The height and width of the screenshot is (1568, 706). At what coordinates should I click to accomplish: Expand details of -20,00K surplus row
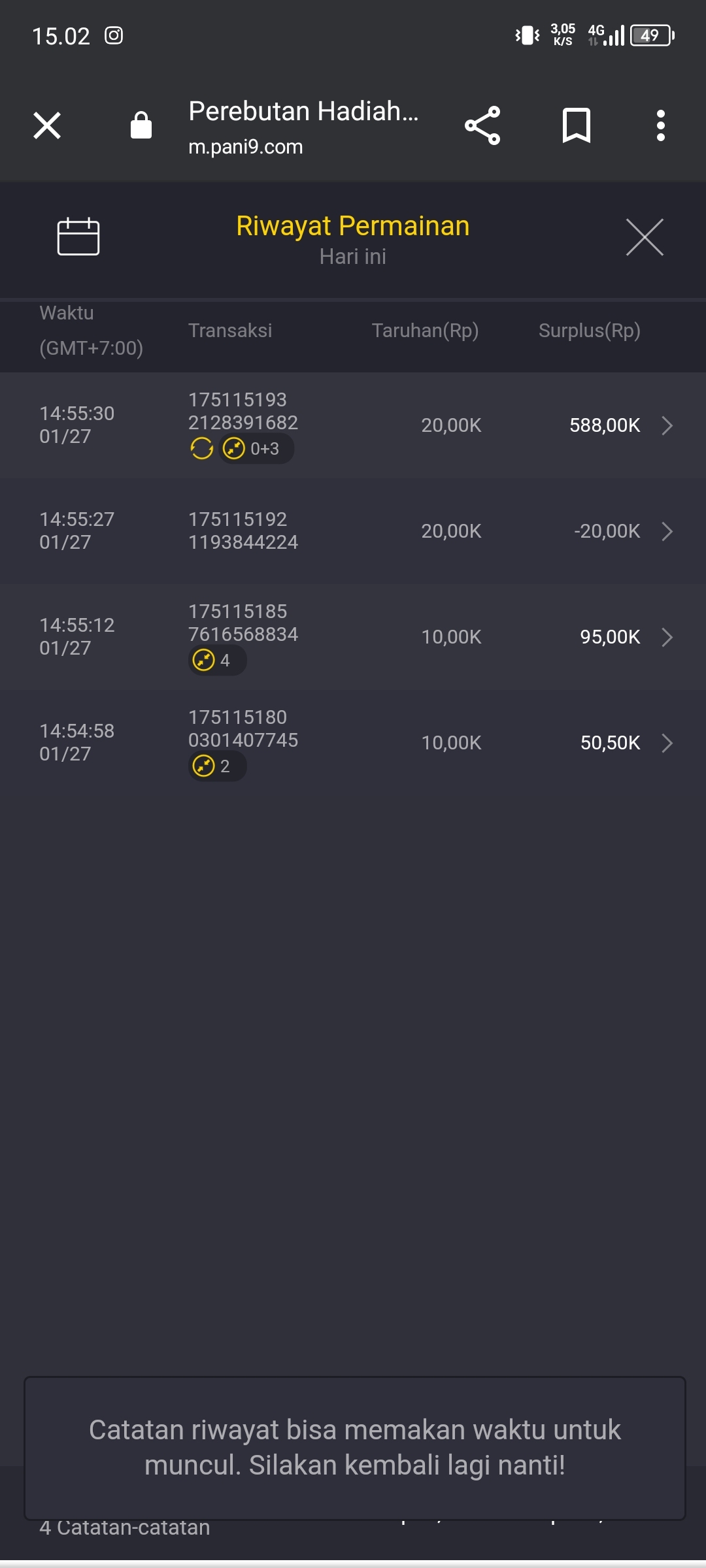point(667,531)
